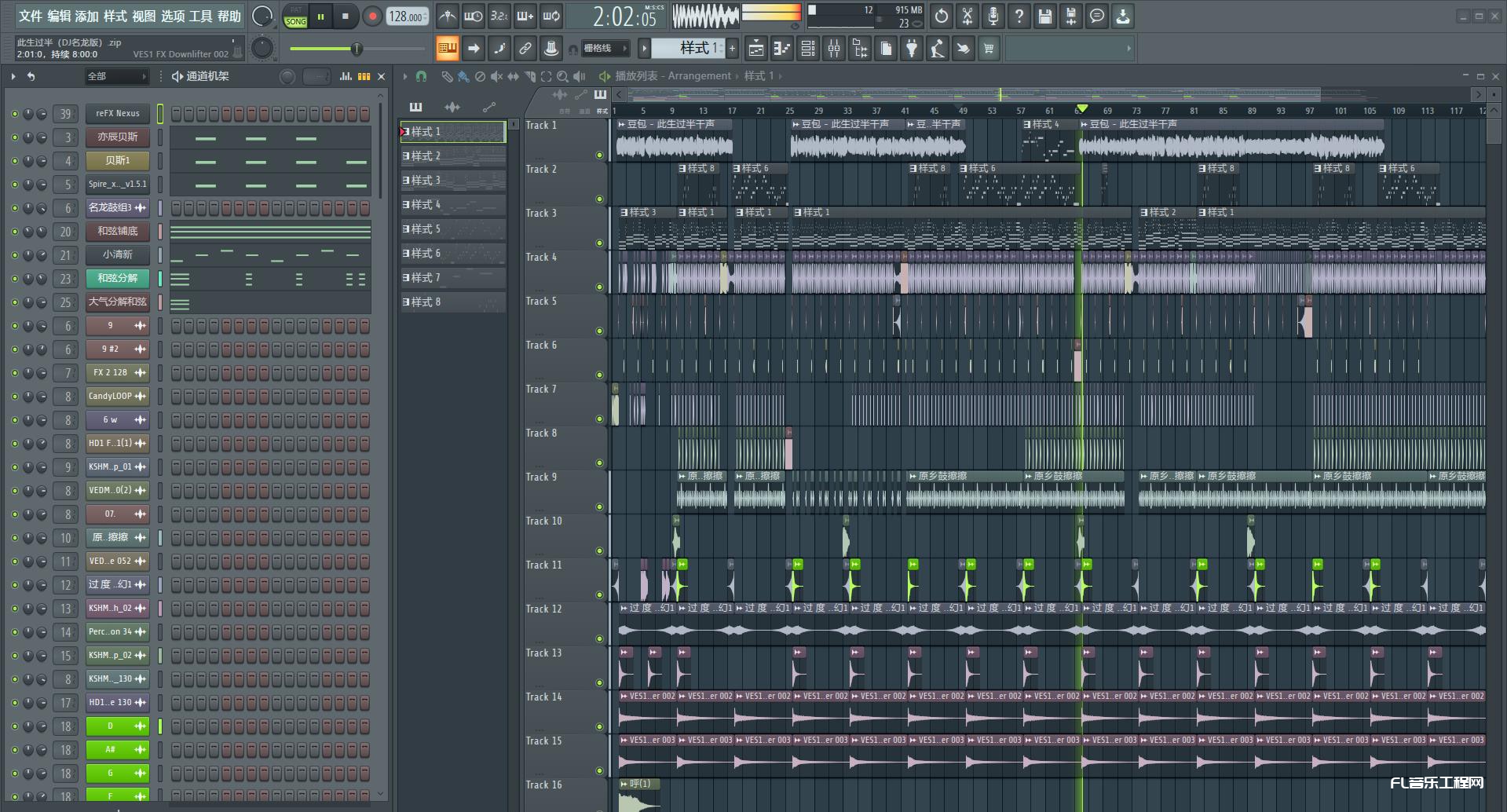Toggle the overdub recording icon
Screen dimensions: 1507x812
point(525,16)
